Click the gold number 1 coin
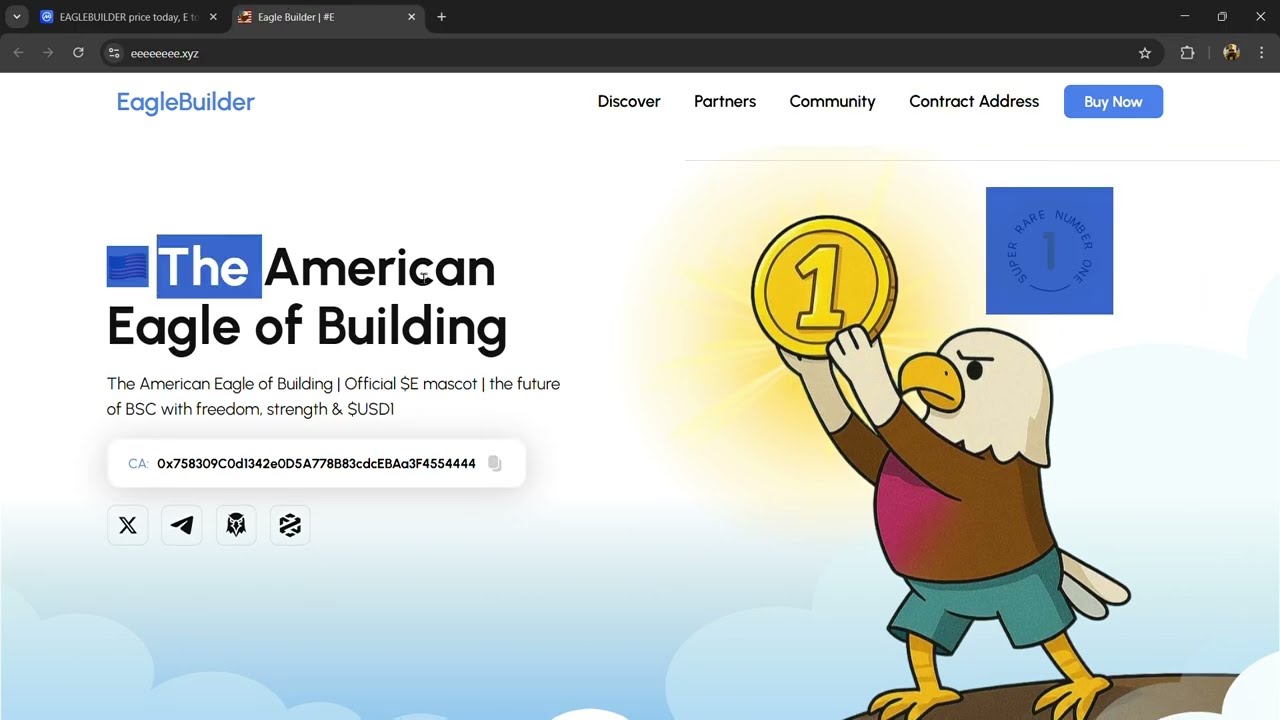 [x=824, y=287]
